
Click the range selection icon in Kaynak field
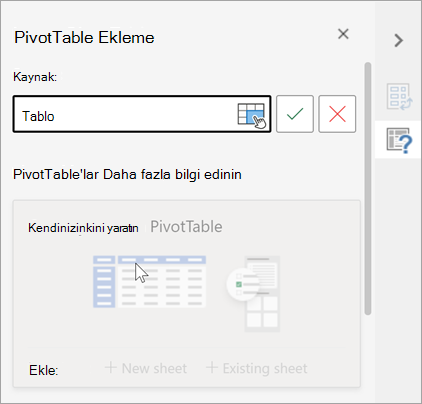click(x=252, y=115)
